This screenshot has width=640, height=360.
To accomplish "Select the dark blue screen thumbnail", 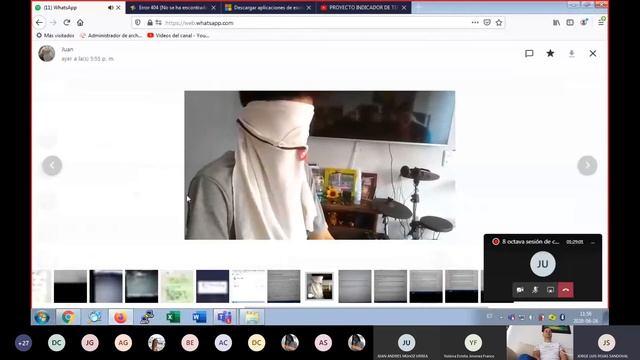I will 213,286.
